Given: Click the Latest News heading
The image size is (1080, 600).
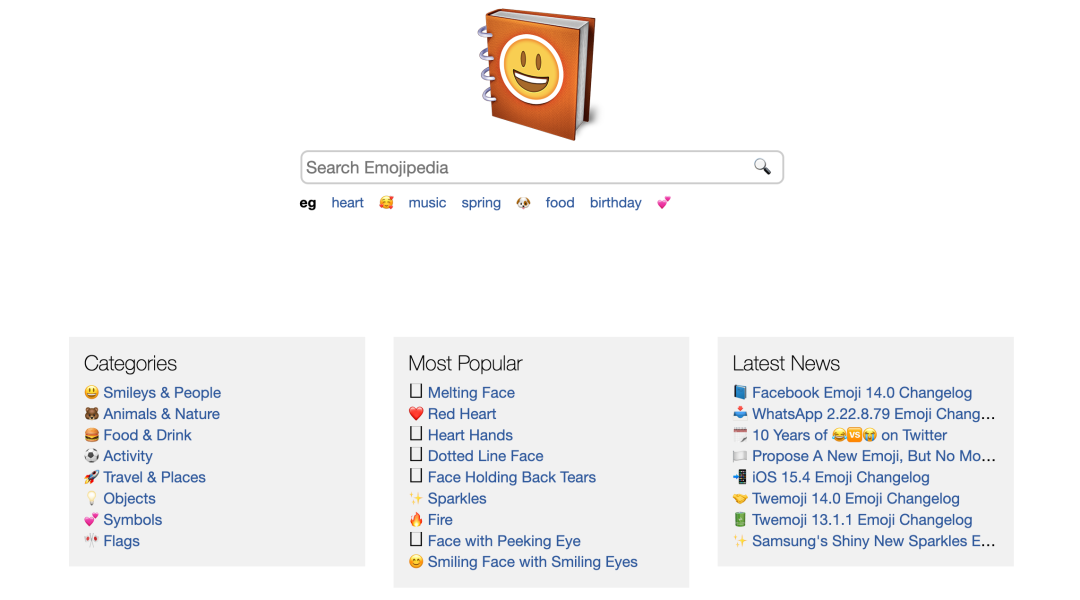Looking at the screenshot, I should click(x=786, y=363).
